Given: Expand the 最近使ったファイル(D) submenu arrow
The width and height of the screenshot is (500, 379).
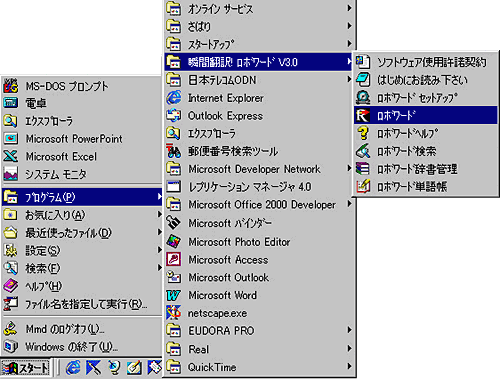Looking at the screenshot, I should click(x=159, y=232).
